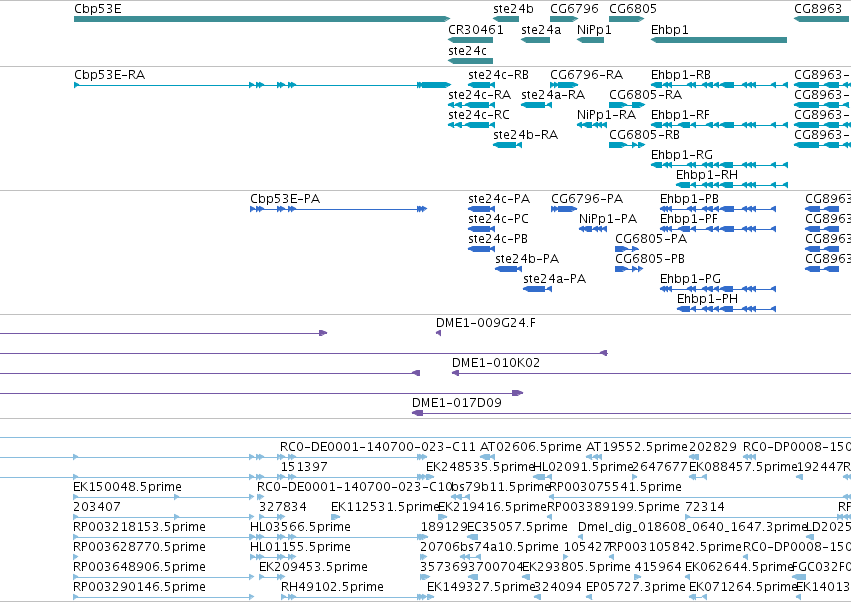Click the Ehbp1-PB protein label

tap(689, 199)
